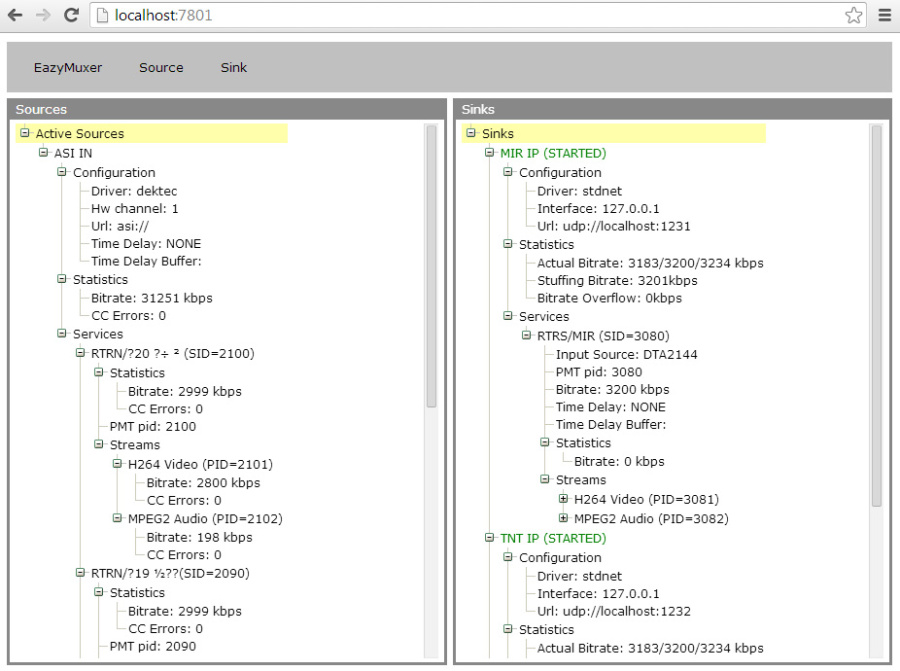Open the EazyMuxer menu

coord(68,68)
